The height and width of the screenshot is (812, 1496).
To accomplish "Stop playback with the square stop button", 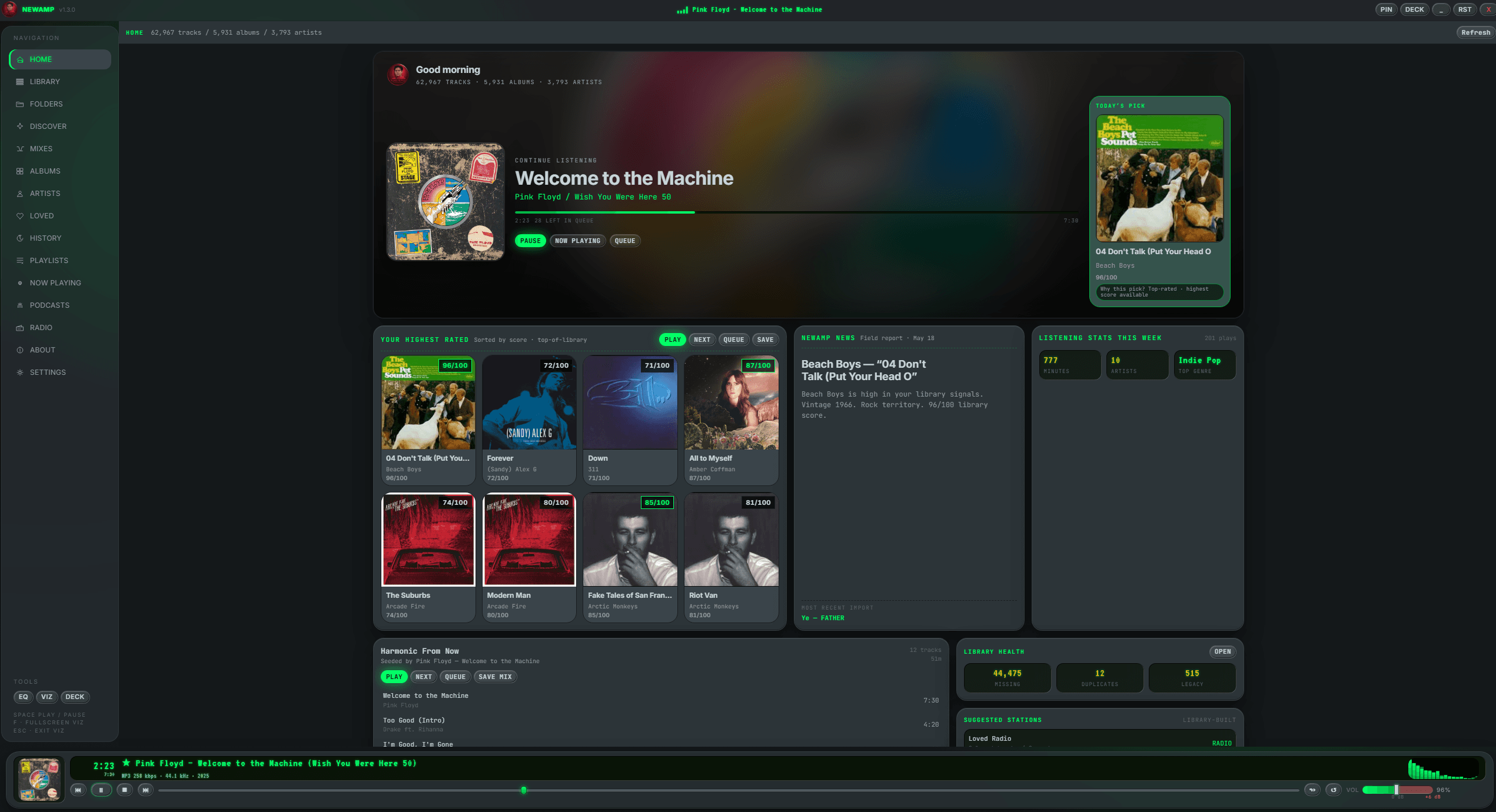I will pos(124,790).
